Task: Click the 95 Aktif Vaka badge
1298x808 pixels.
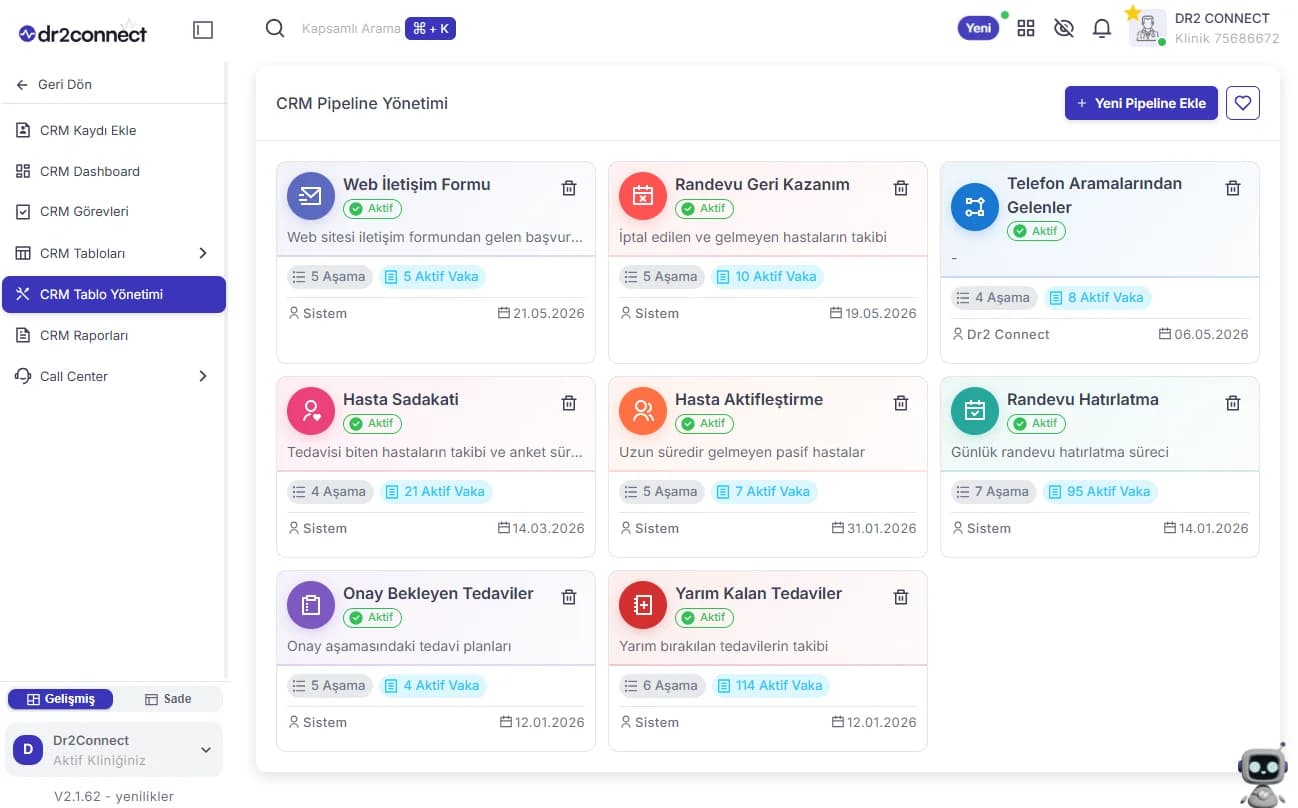Action: coord(1100,491)
